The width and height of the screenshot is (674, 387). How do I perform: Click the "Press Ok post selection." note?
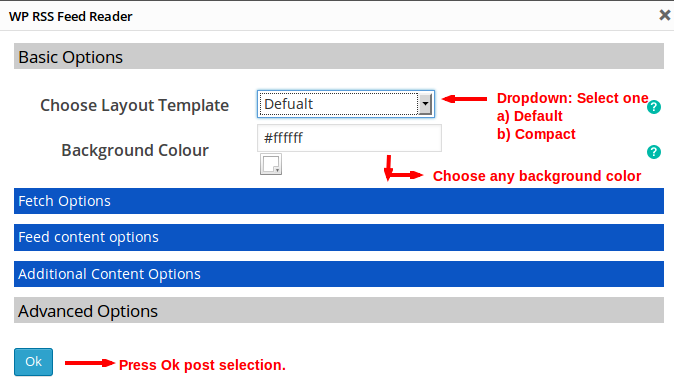[202, 365]
